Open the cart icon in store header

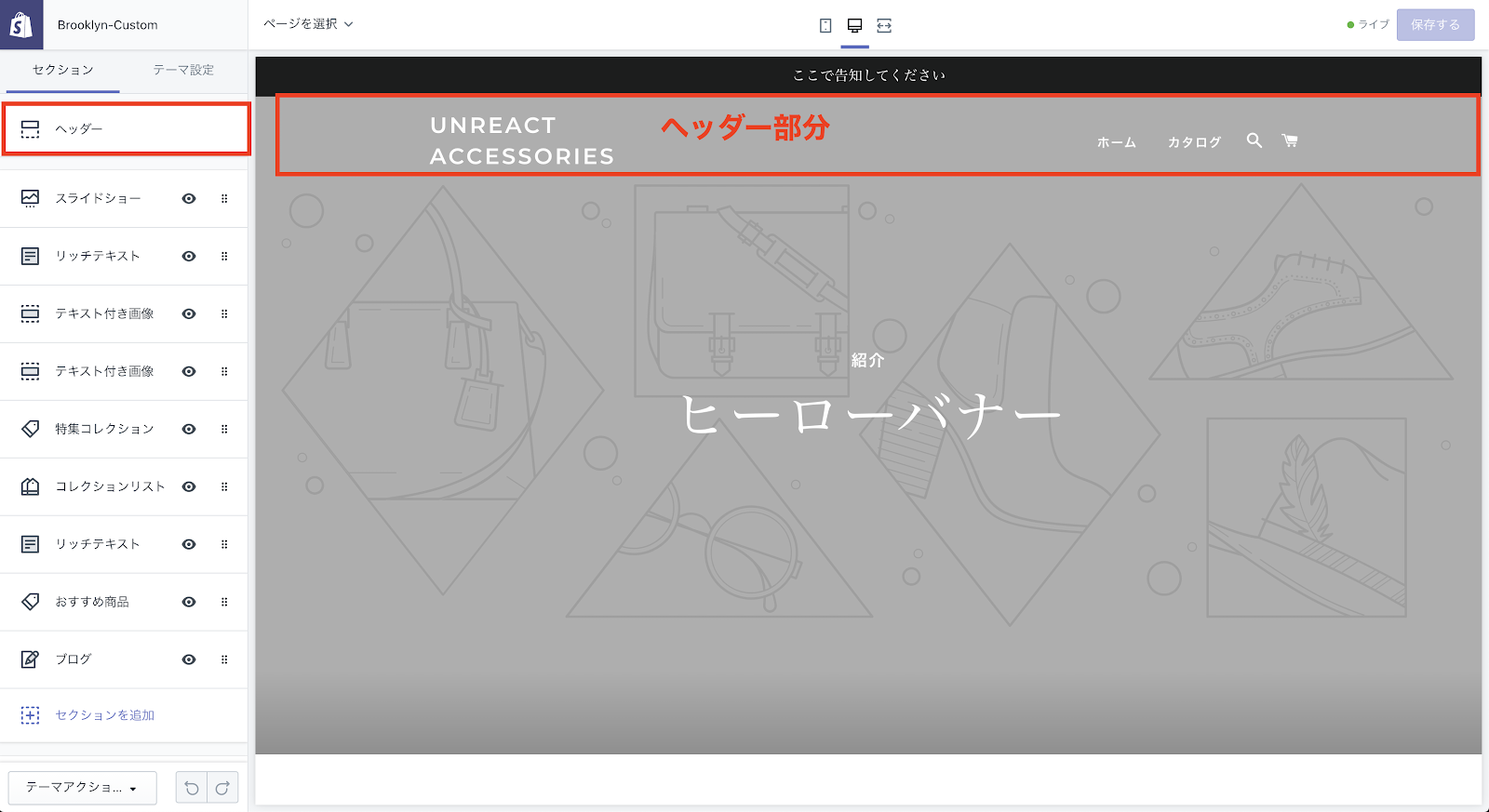pos(1290,140)
